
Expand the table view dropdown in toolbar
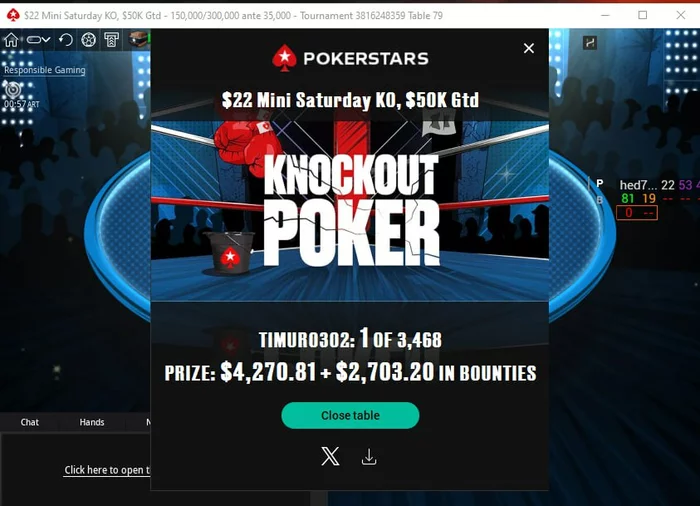(38, 40)
